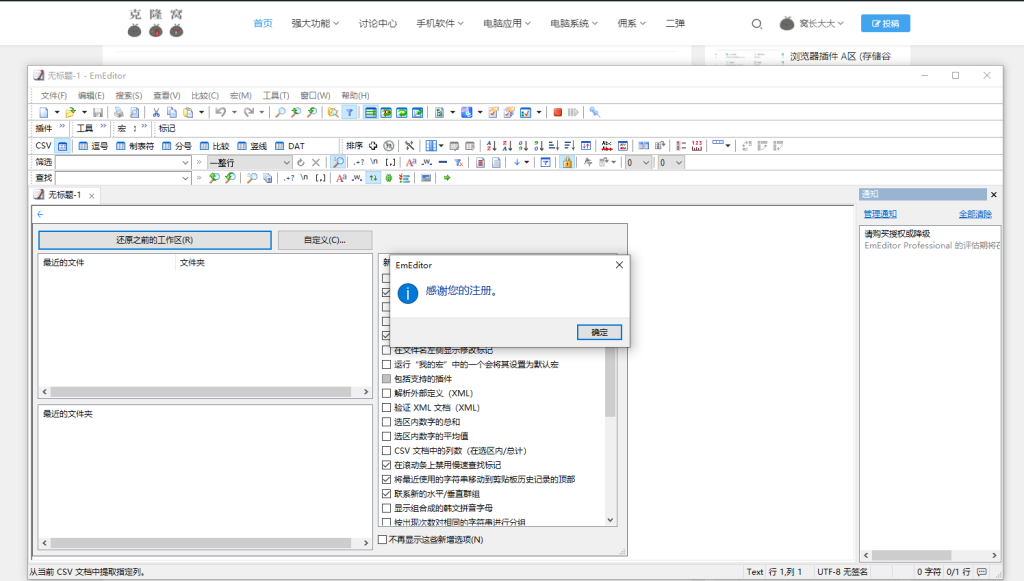Click the 管理通知 link
Image resolution: width=1024 pixels, height=581 pixels.
[x=880, y=214]
